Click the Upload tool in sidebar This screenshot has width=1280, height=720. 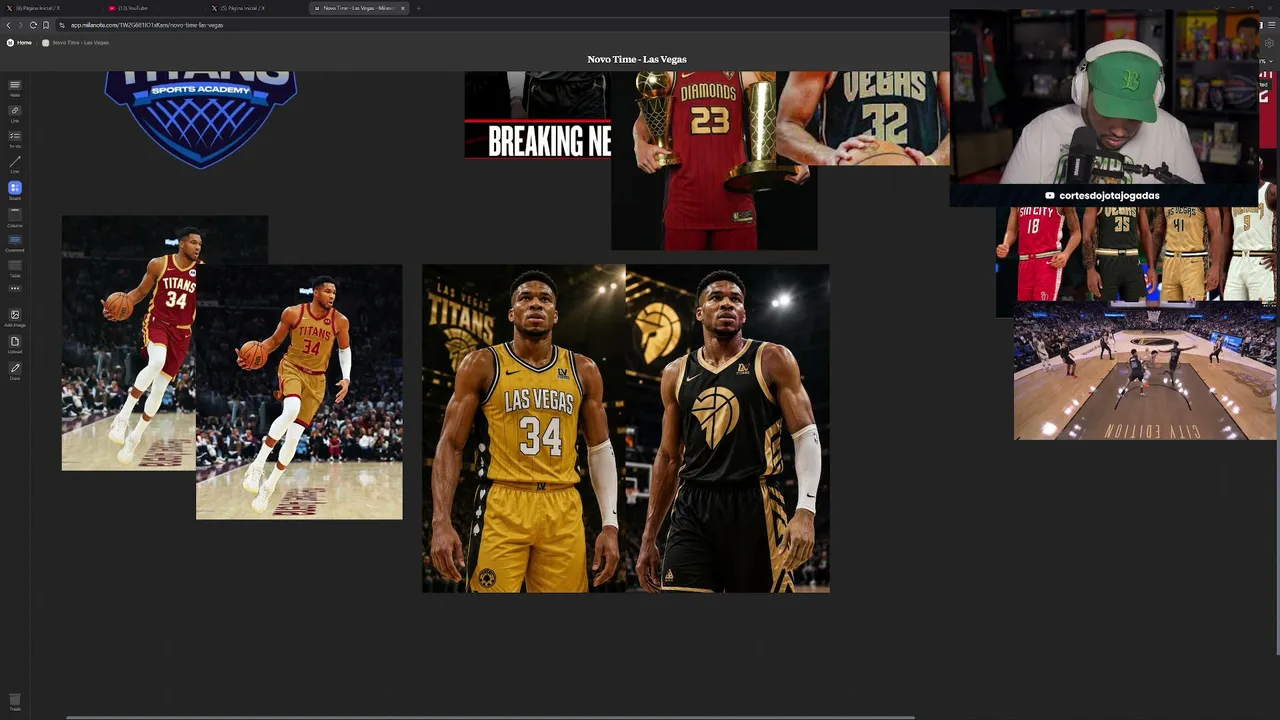point(15,344)
